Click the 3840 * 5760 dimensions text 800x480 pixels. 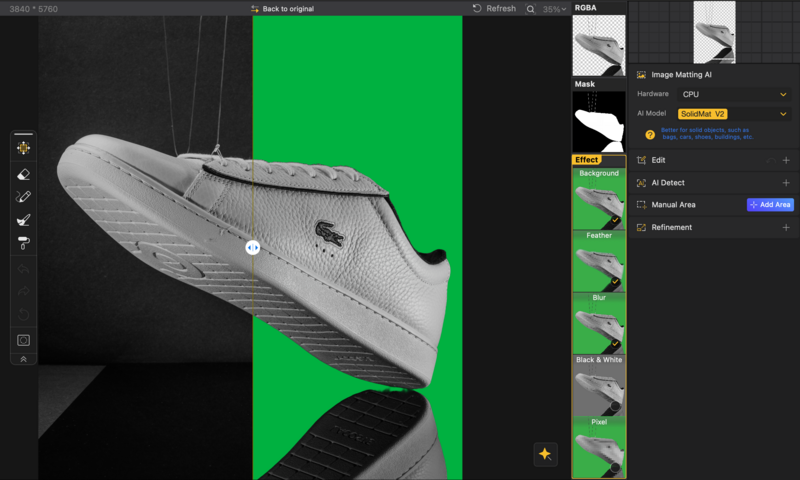pos(34,9)
